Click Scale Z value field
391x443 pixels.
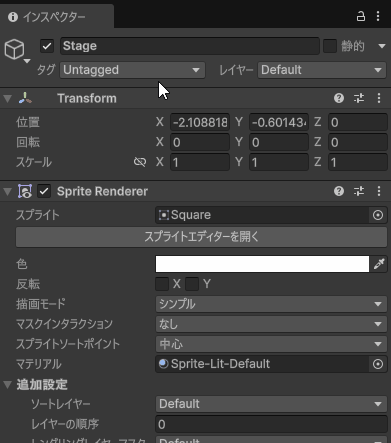click(358, 162)
